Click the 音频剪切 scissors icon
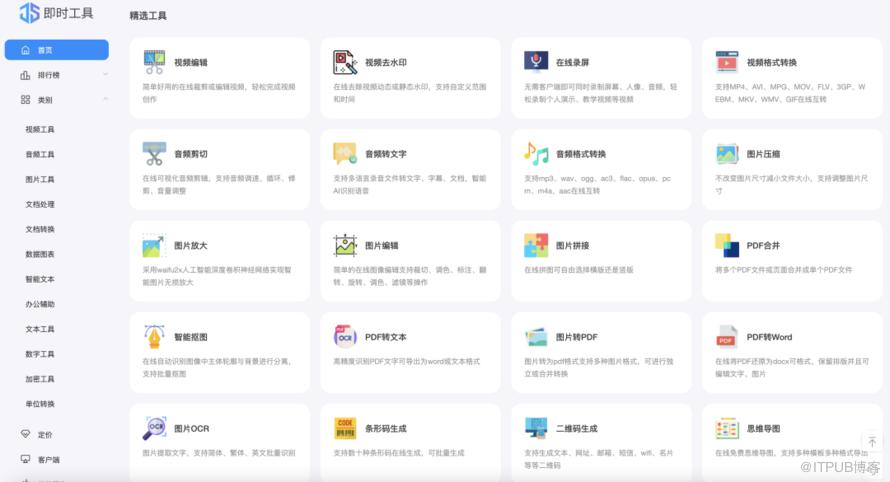This screenshot has height=482, width=890. coord(154,153)
